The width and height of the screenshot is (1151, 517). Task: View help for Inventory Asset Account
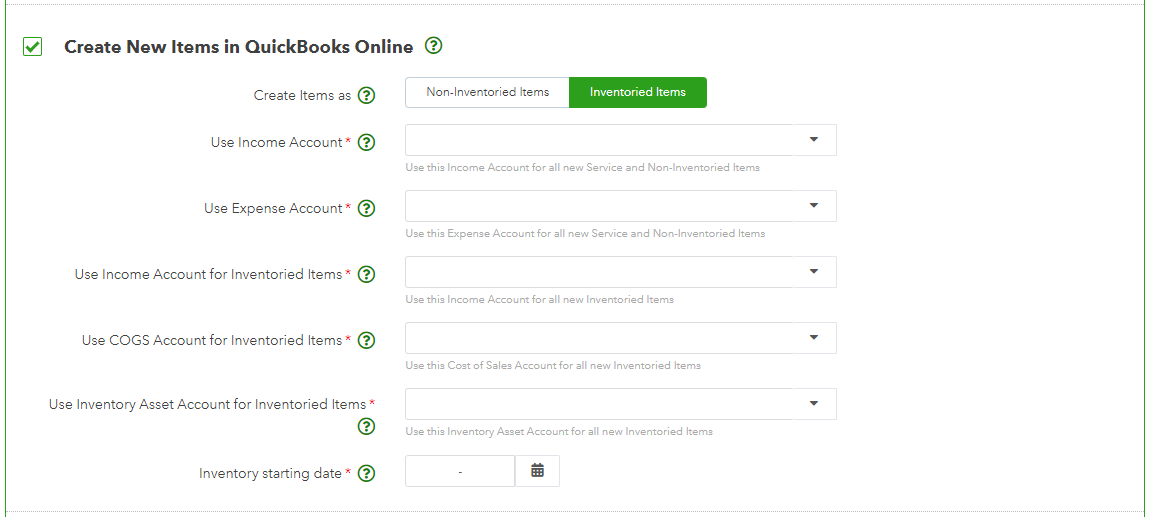click(x=366, y=427)
